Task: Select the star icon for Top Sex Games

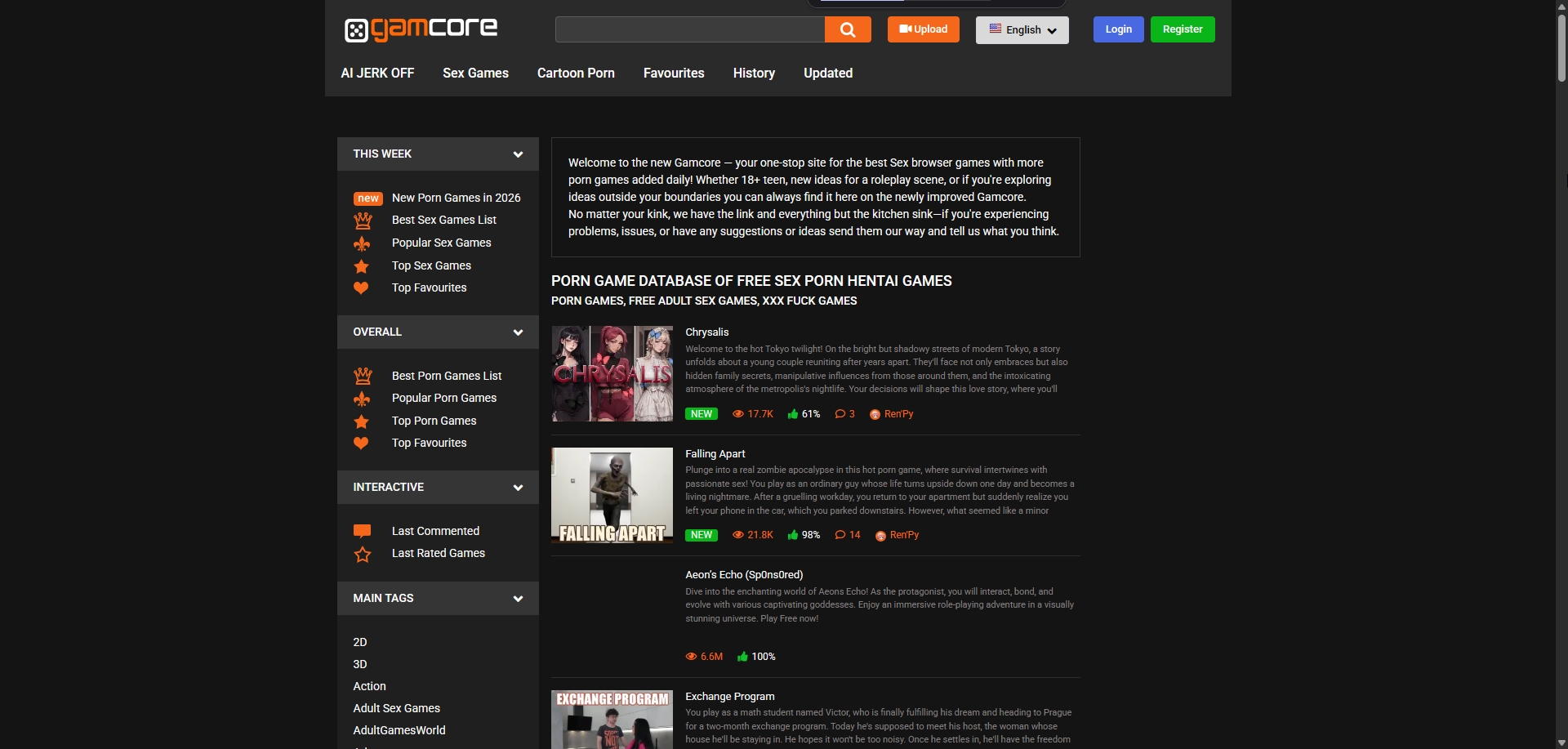Action: pos(362,266)
